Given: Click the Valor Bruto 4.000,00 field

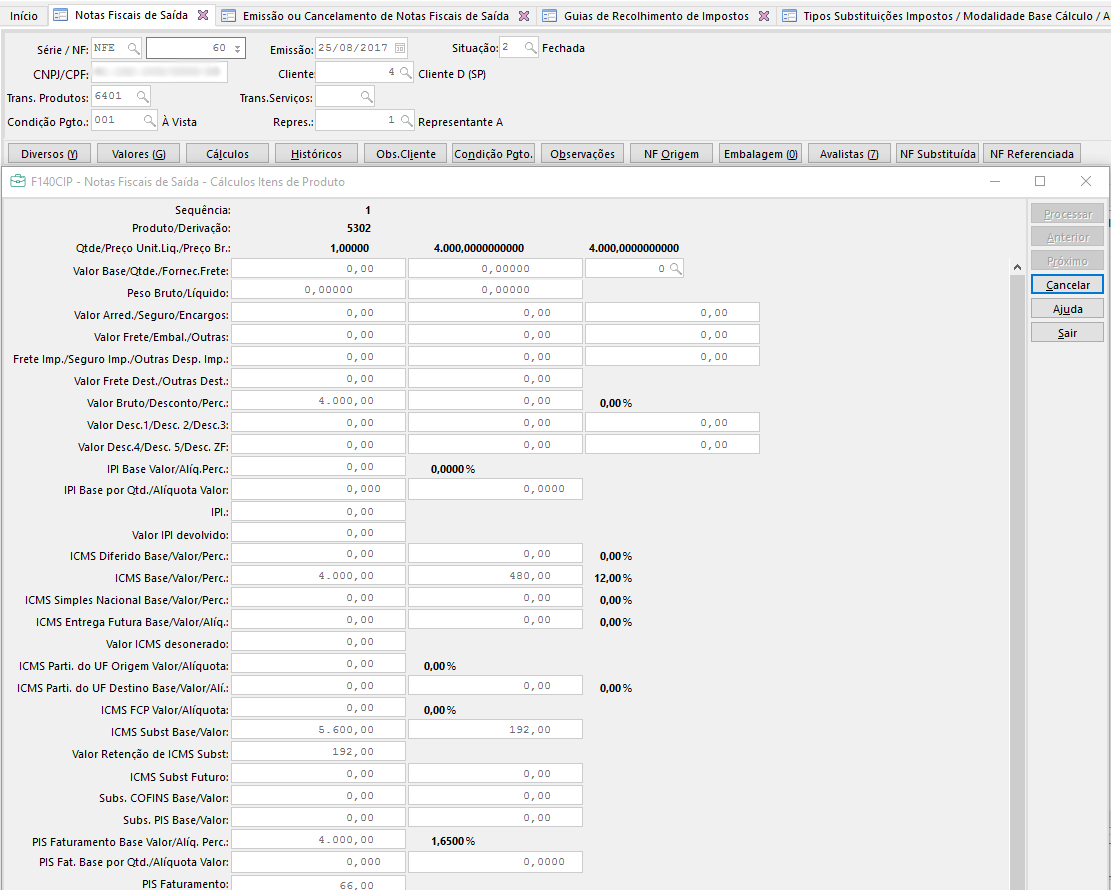Looking at the screenshot, I should pyautogui.click(x=318, y=400).
